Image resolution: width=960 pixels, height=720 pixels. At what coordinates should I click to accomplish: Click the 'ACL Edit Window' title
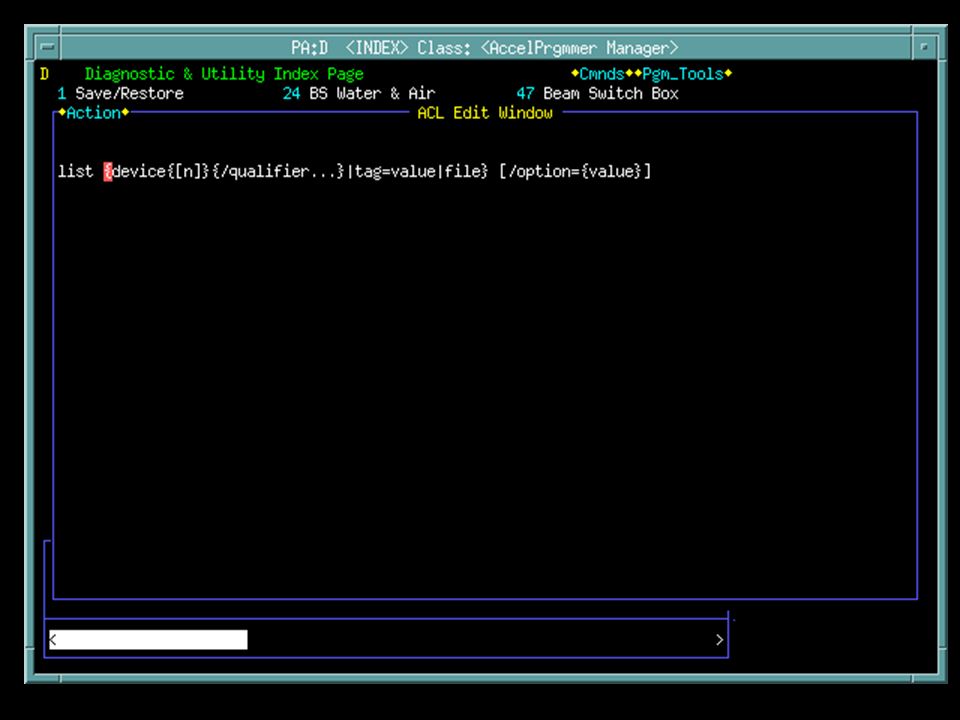485,113
